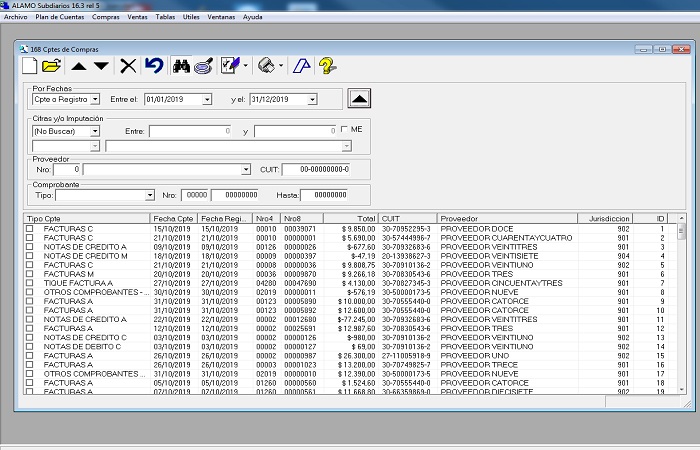Open the Ayuda menu

253,17
